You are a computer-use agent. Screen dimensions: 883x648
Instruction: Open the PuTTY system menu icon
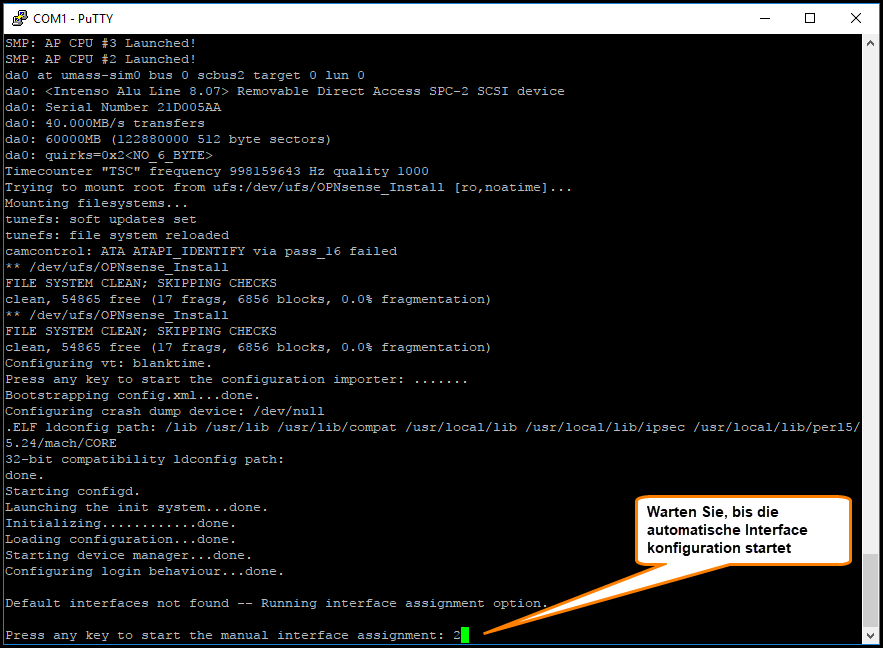tap(19, 18)
